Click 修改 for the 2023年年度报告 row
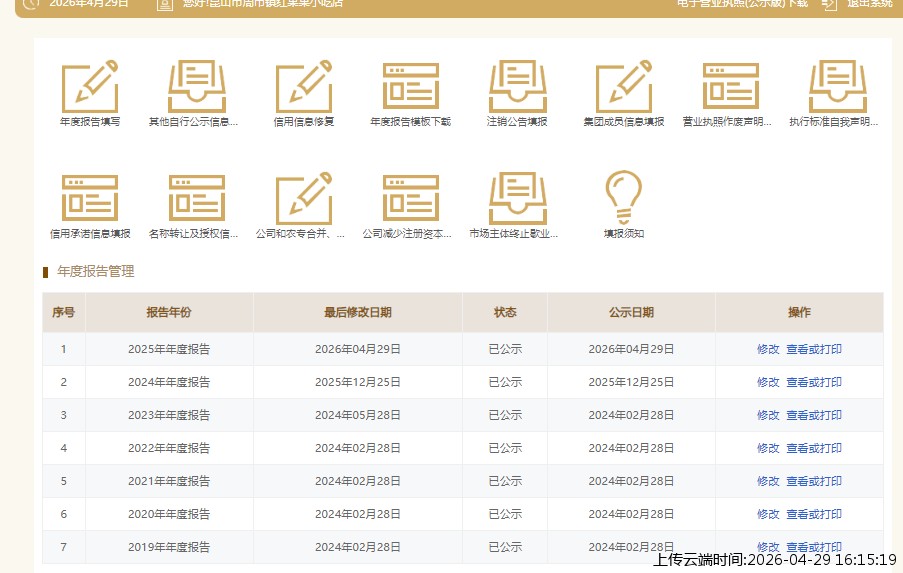Screen dimensions: 903x573 coord(767,415)
